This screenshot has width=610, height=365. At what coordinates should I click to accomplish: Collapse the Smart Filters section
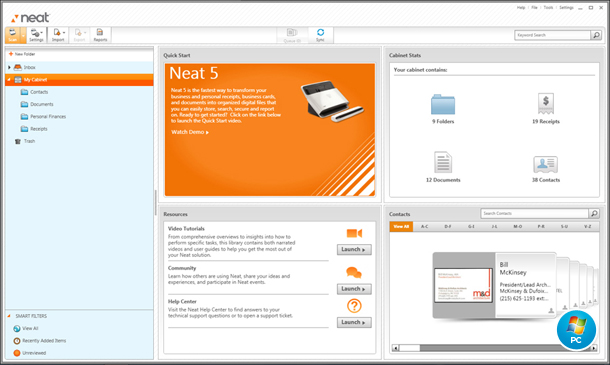pyautogui.click(x=9, y=316)
